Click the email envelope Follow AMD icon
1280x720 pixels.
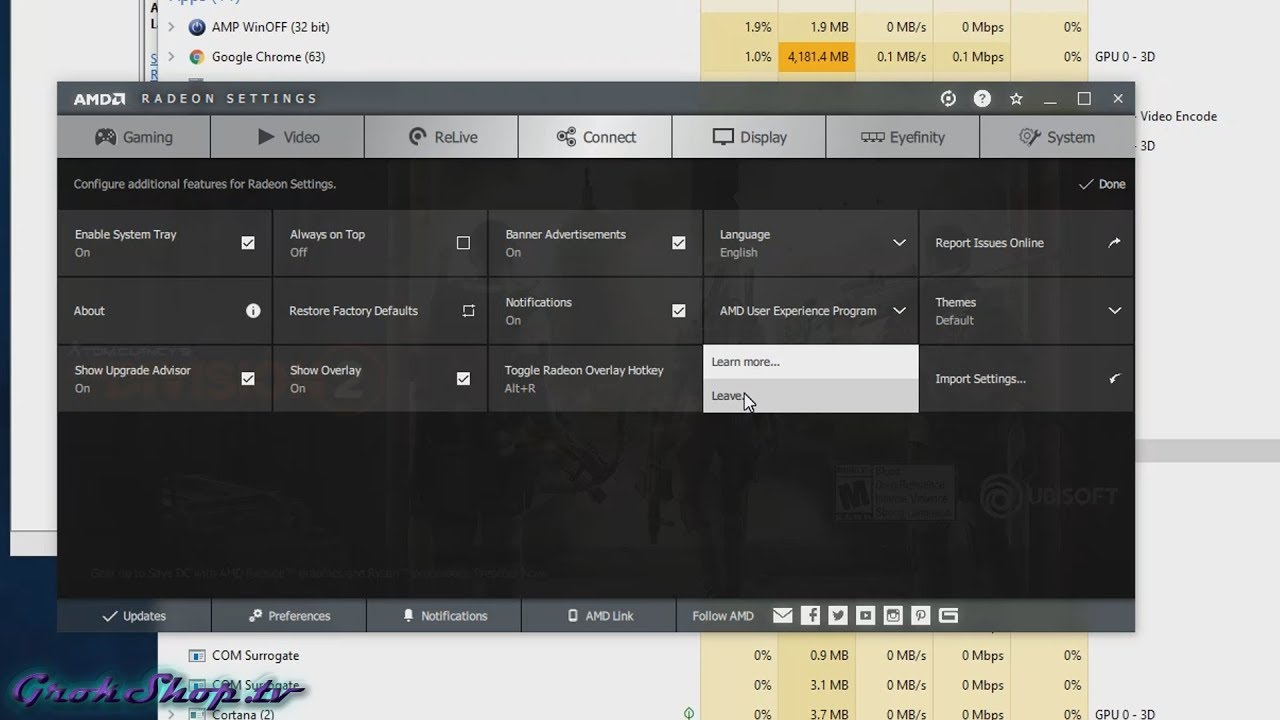783,616
